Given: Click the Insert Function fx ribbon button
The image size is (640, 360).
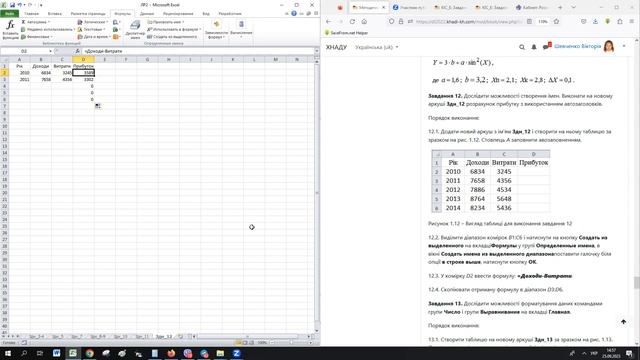Looking at the screenshot, I should click(x=10, y=30).
